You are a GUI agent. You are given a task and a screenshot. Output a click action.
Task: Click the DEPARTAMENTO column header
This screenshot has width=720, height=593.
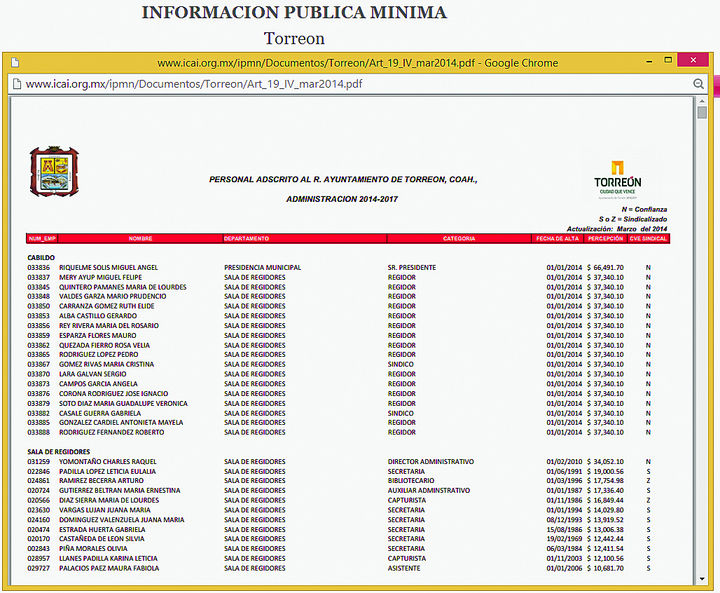246,239
